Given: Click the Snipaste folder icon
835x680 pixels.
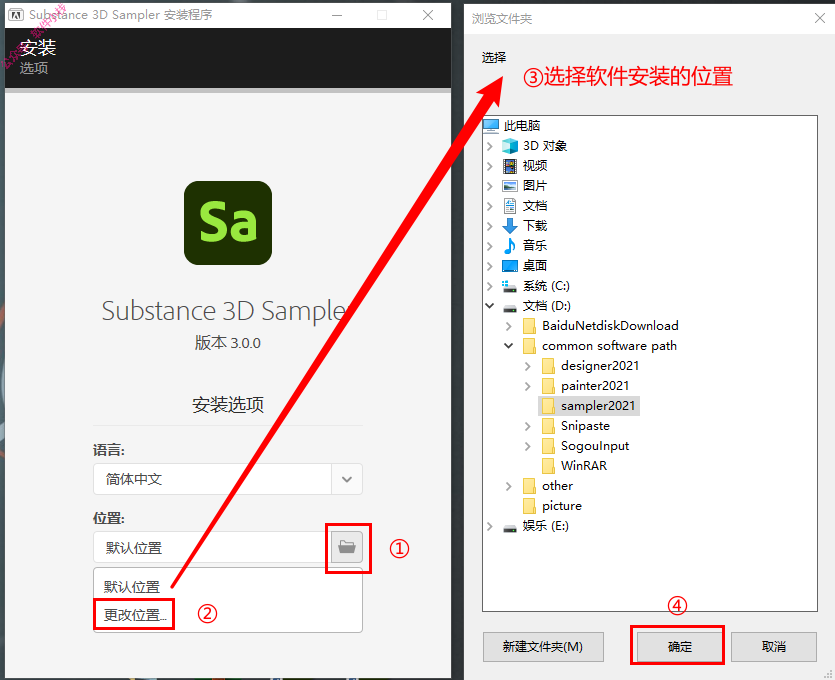Looking at the screenshot, I should [548, 426].
